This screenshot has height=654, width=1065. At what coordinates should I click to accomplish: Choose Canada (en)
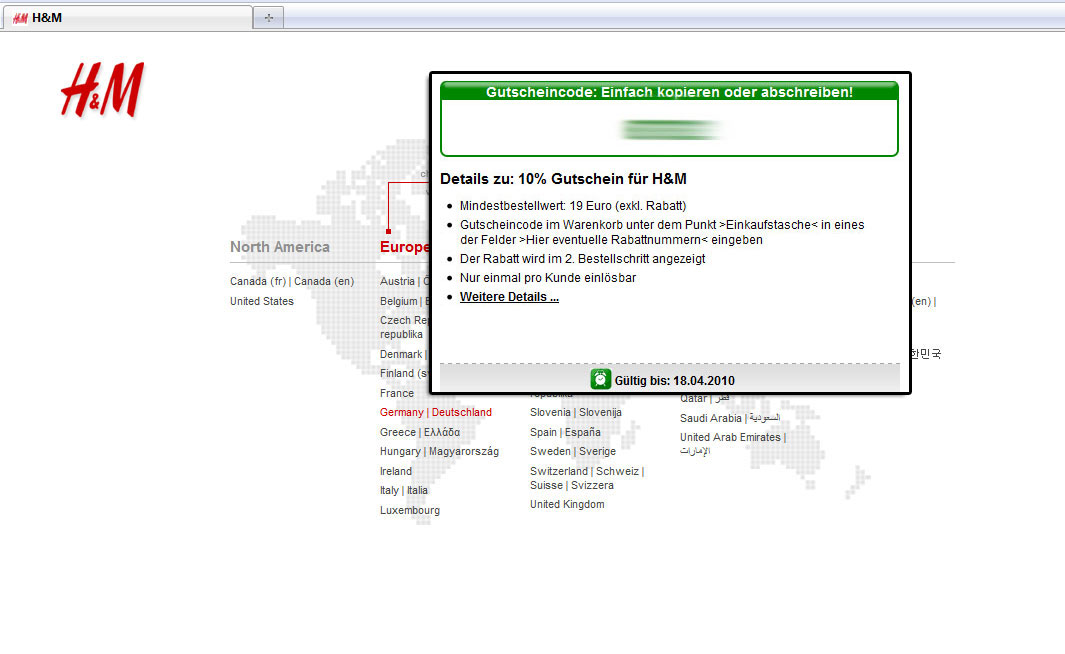324,281
